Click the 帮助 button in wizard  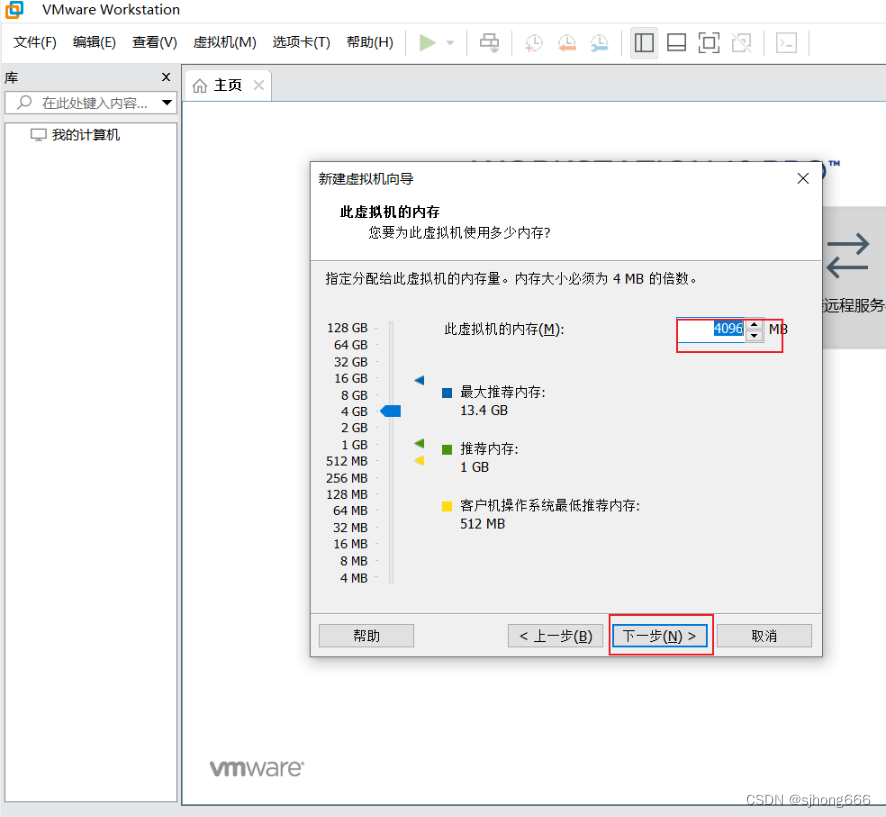(366, 636)
